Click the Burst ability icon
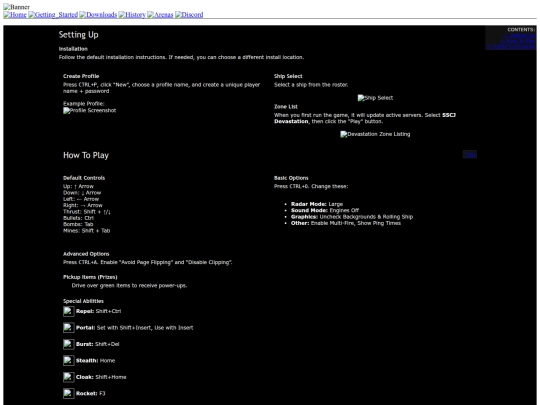The image size is (540, 405). click(x=69, y=344)
